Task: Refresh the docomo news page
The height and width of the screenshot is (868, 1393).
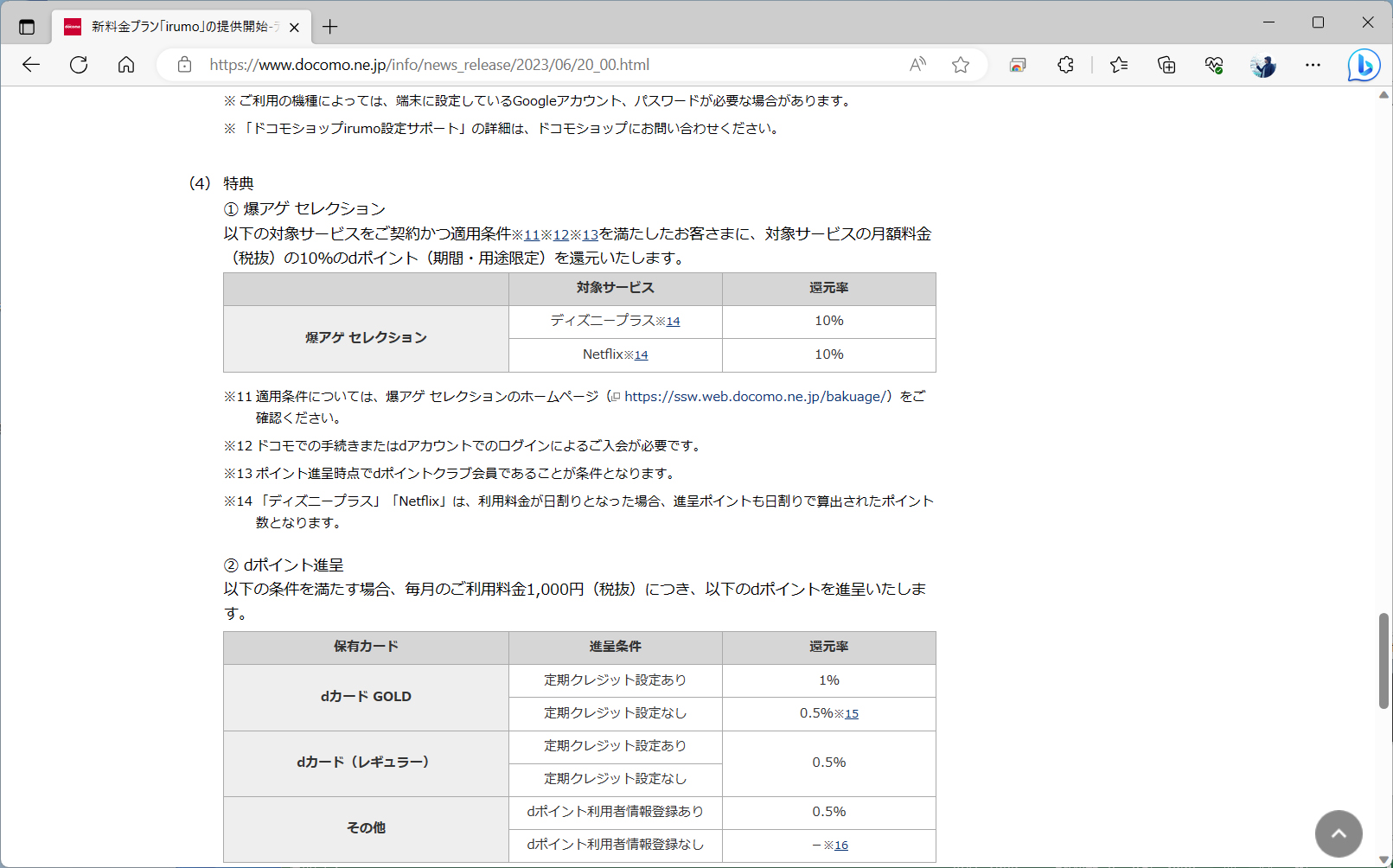Action: coord(78,64)
